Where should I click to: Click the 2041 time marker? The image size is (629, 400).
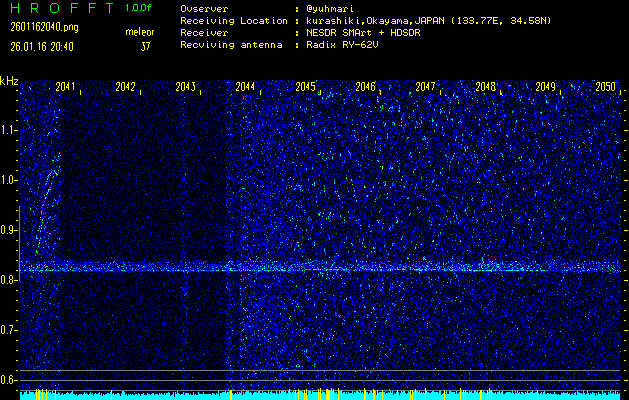pos(65,87)
